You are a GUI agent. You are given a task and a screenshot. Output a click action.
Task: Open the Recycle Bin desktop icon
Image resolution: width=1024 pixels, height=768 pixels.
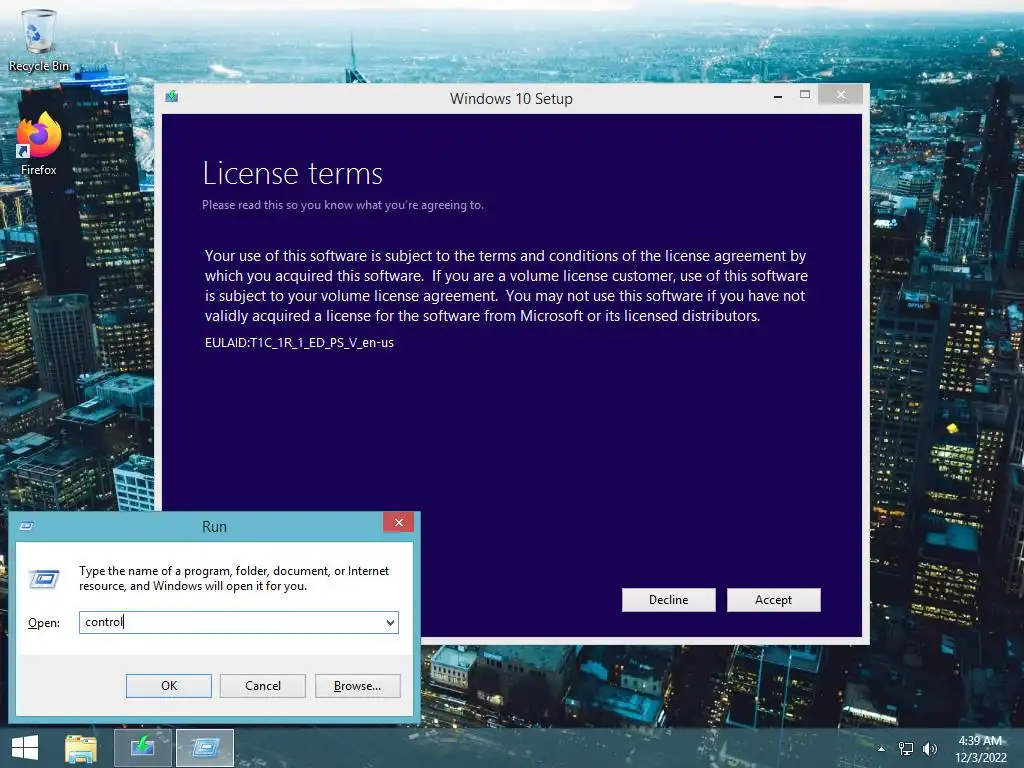tap(39, 40)
